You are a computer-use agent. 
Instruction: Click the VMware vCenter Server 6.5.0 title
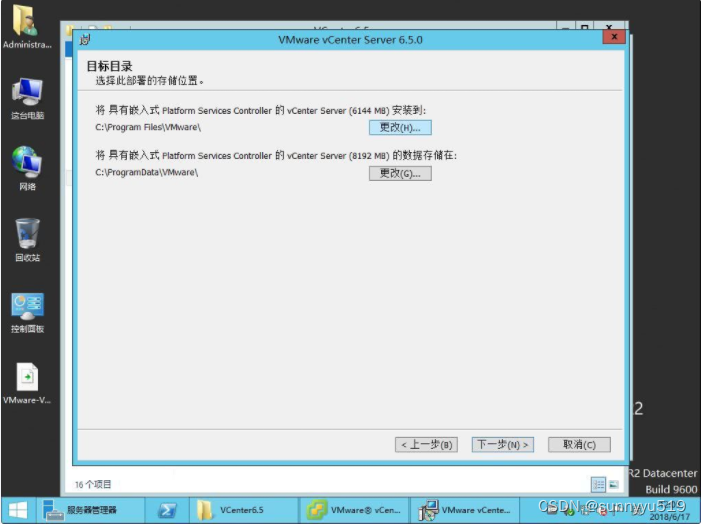(350, 40)
